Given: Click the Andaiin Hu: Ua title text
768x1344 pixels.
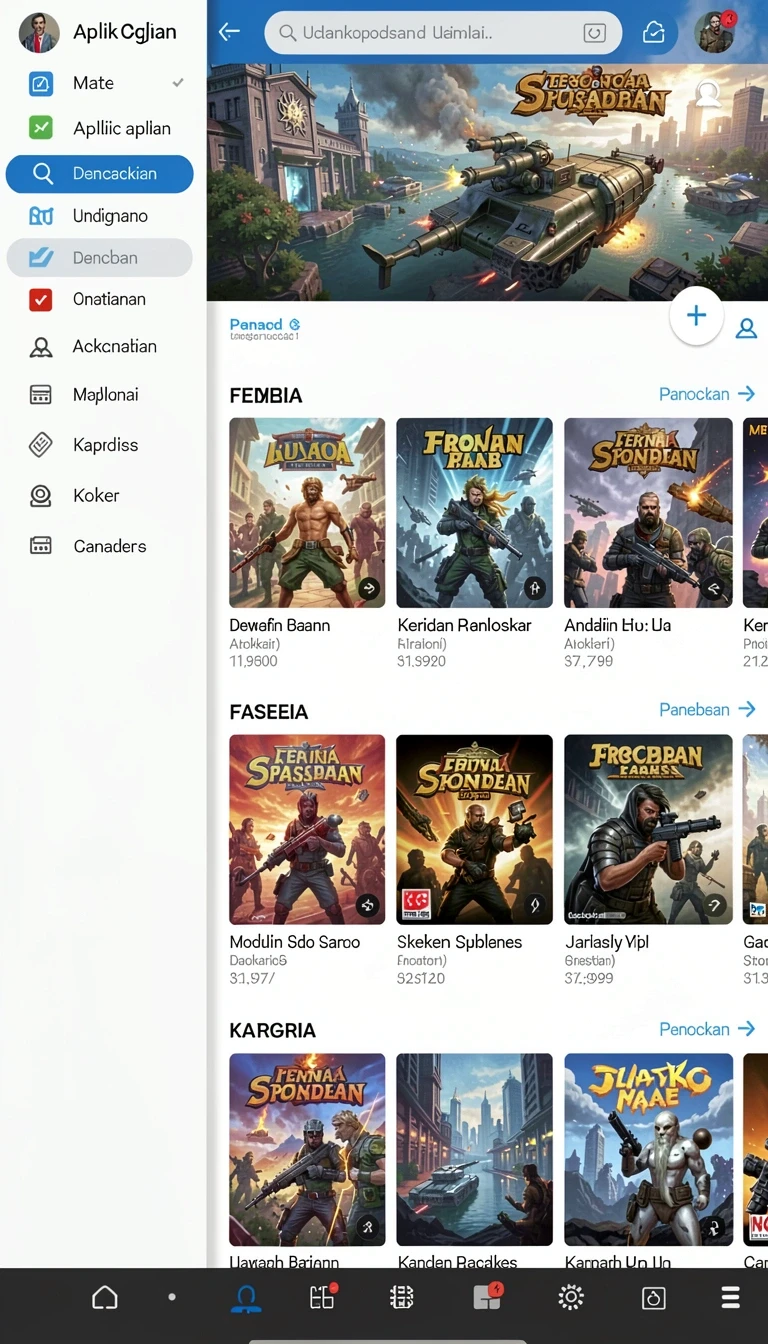Looking at the screenshot, I should 617,625.
